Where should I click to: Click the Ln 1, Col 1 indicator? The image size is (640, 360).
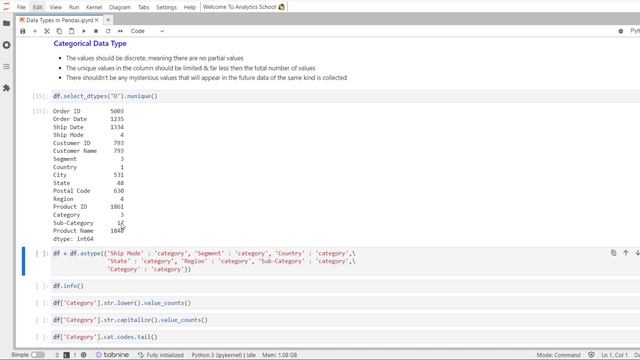[615, 355]
